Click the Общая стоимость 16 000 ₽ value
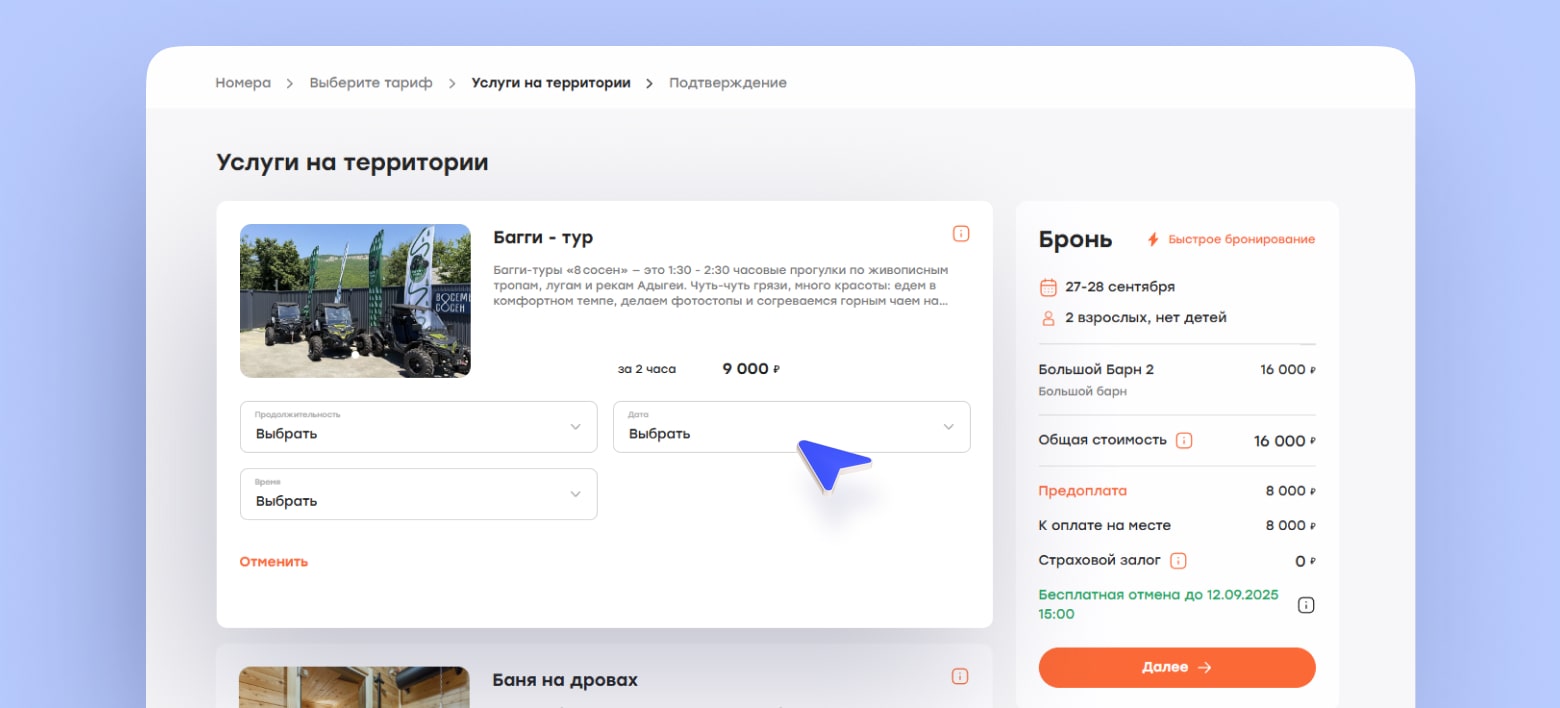Image resolution: width=1560 pixels, height=708 pixels. click(x=1285, y=441)
